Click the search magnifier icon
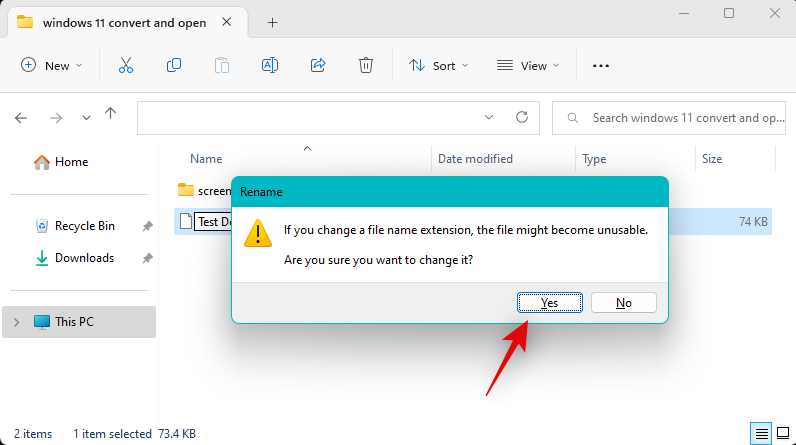Viewport: 796px width, 445px height. point(573,118)
